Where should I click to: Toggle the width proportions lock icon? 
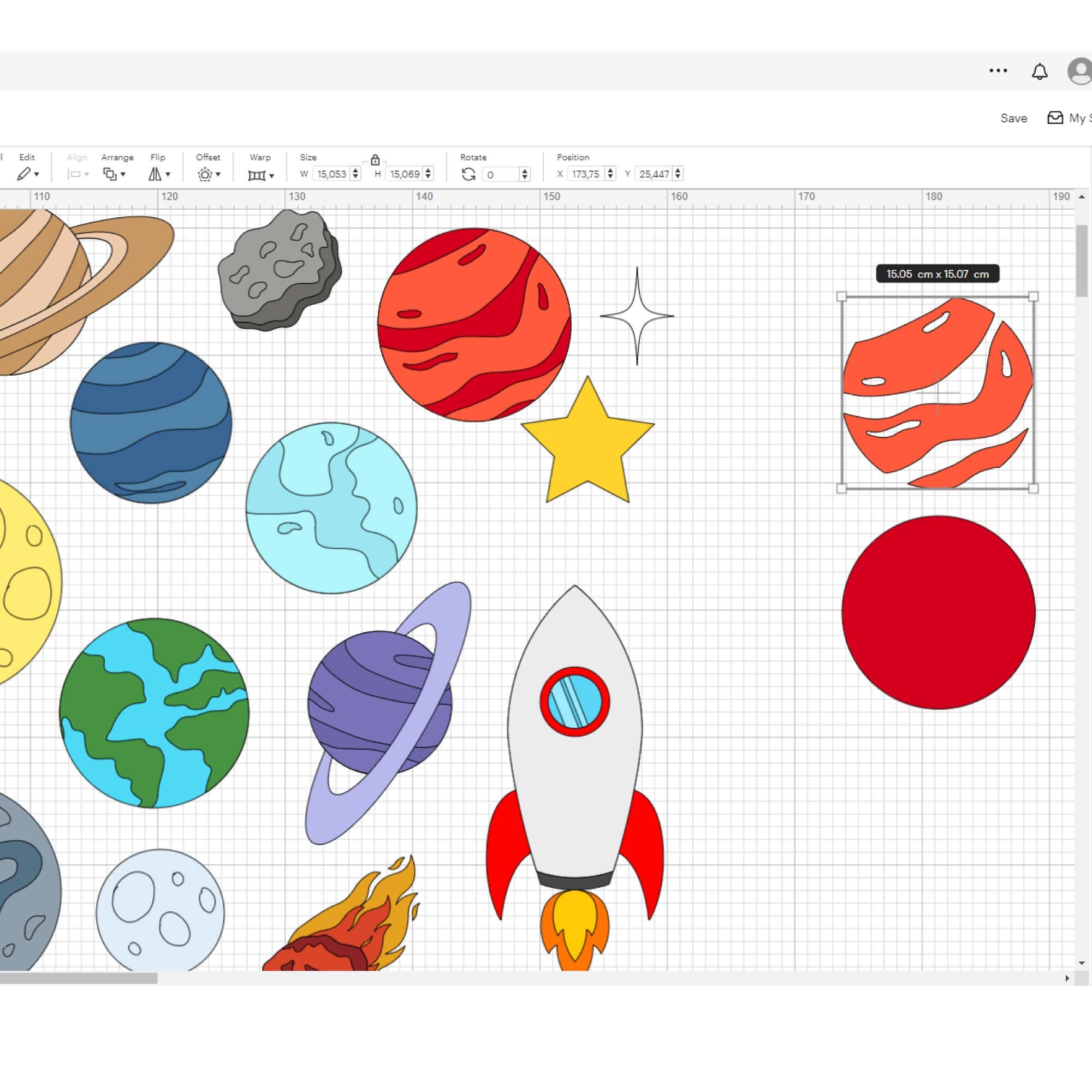click(x=375, y=159)
